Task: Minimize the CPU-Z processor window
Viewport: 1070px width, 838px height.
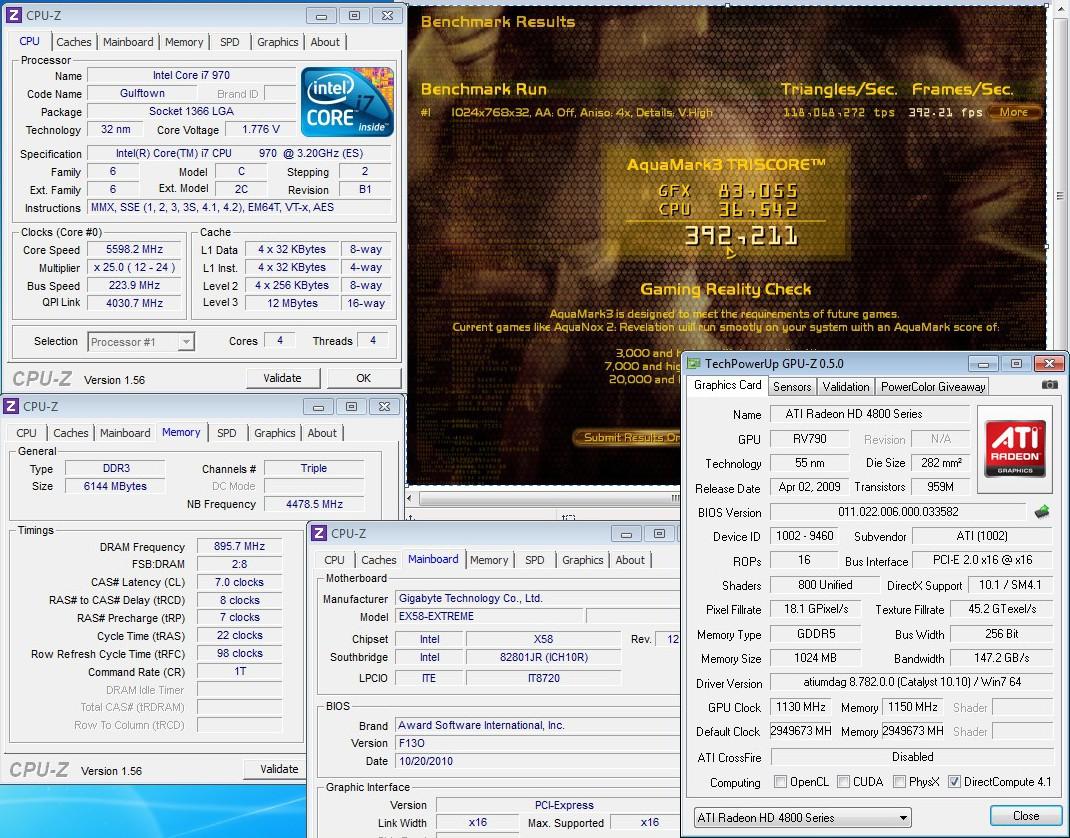Action: coord(321,15)
